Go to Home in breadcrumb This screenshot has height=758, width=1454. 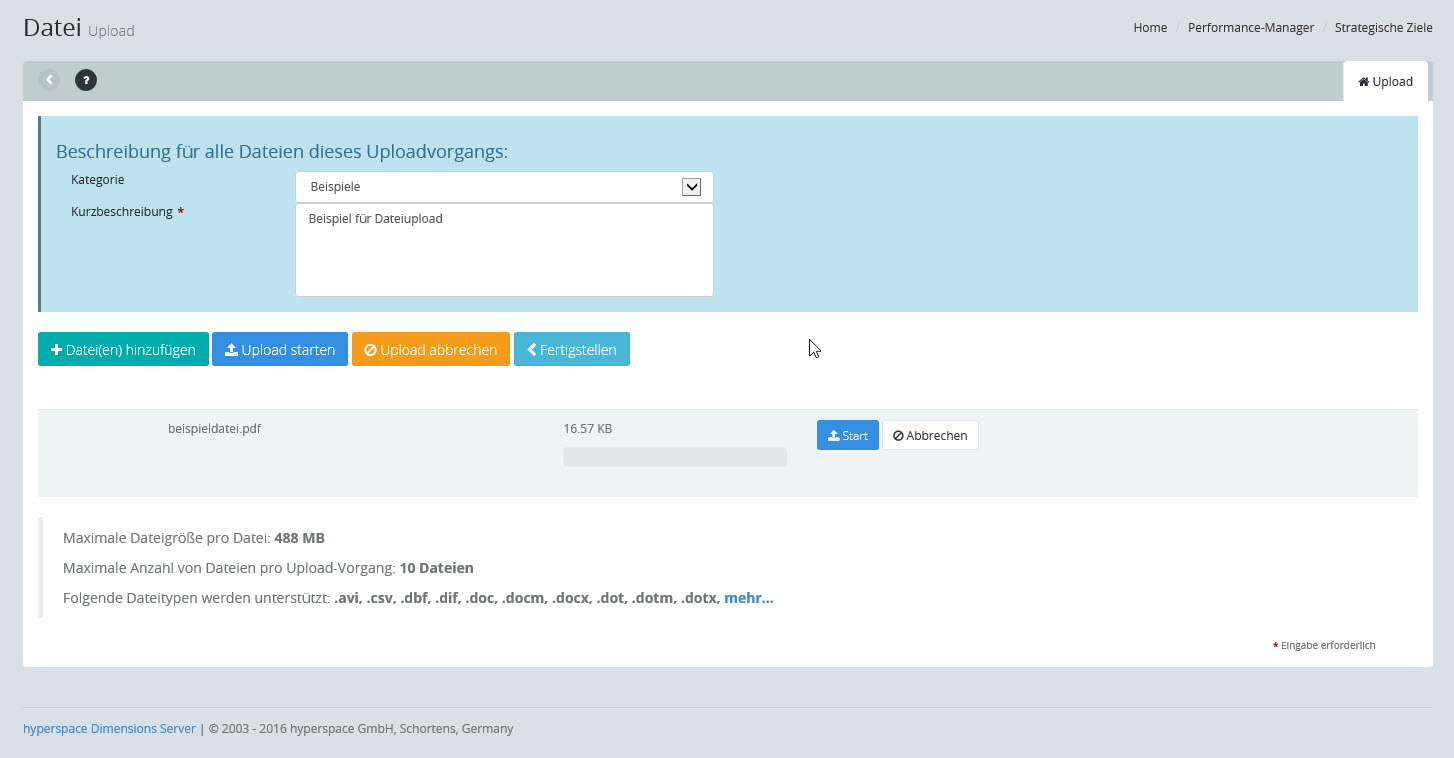1150,28
